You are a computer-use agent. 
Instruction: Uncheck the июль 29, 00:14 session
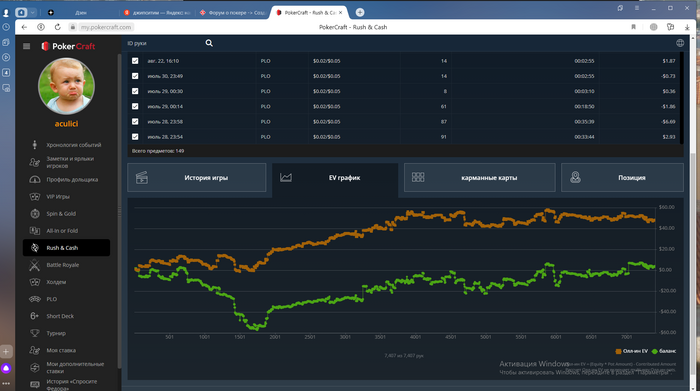click(135, 106)
